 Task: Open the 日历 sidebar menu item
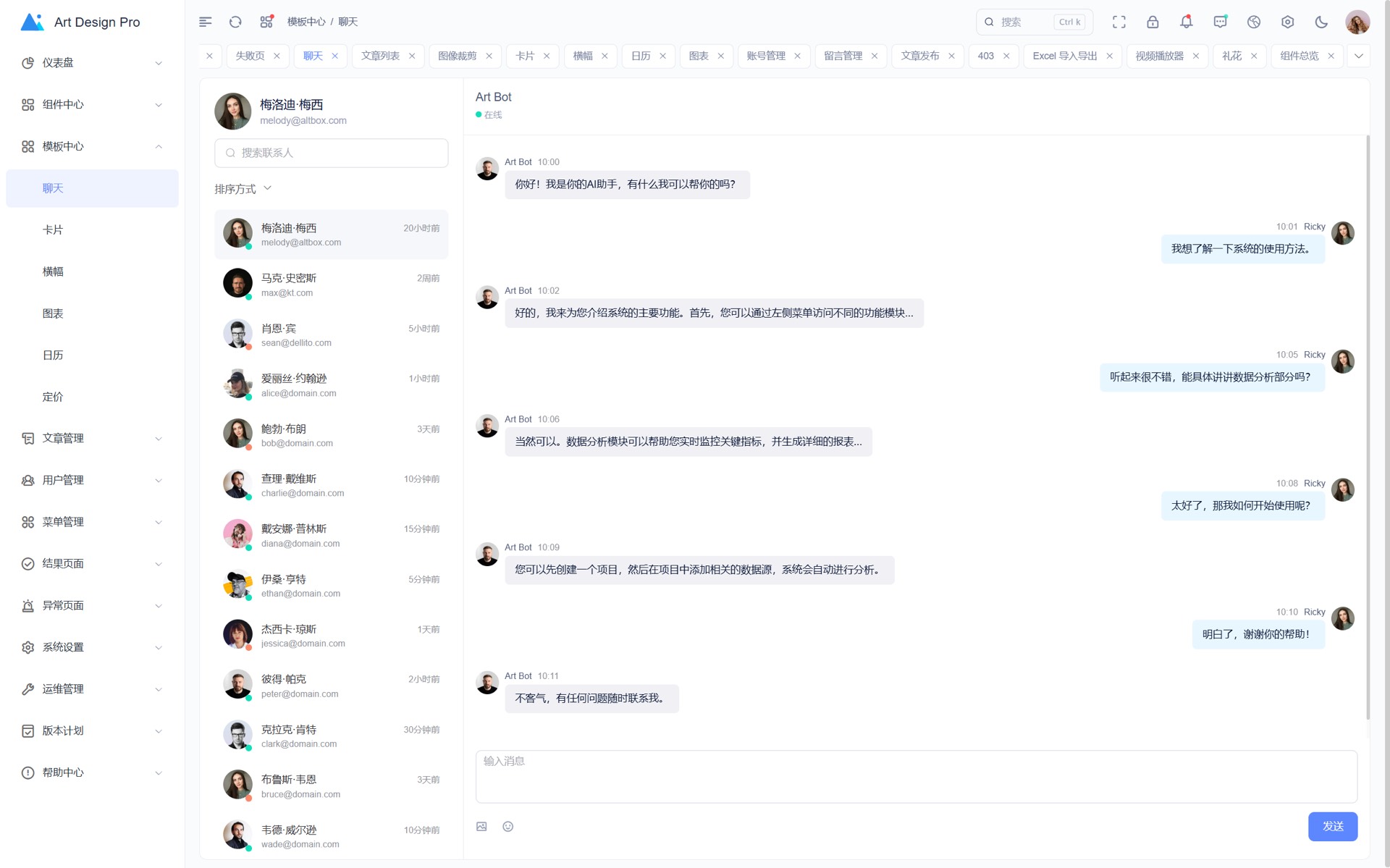tap(53, 355)
